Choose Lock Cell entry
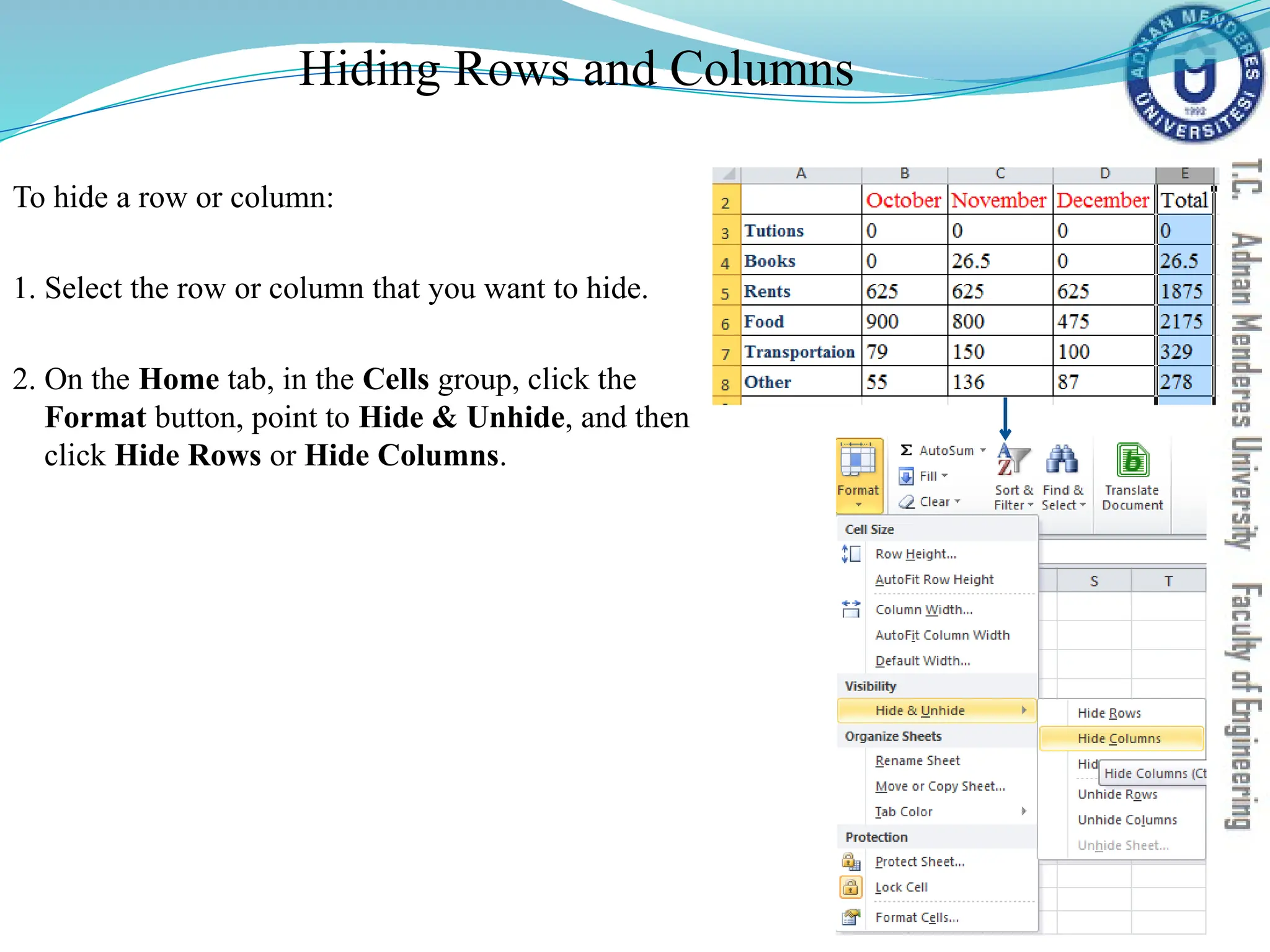This screenshot has height=952, width=1270. pyautogui.click(x=937, y=887)
